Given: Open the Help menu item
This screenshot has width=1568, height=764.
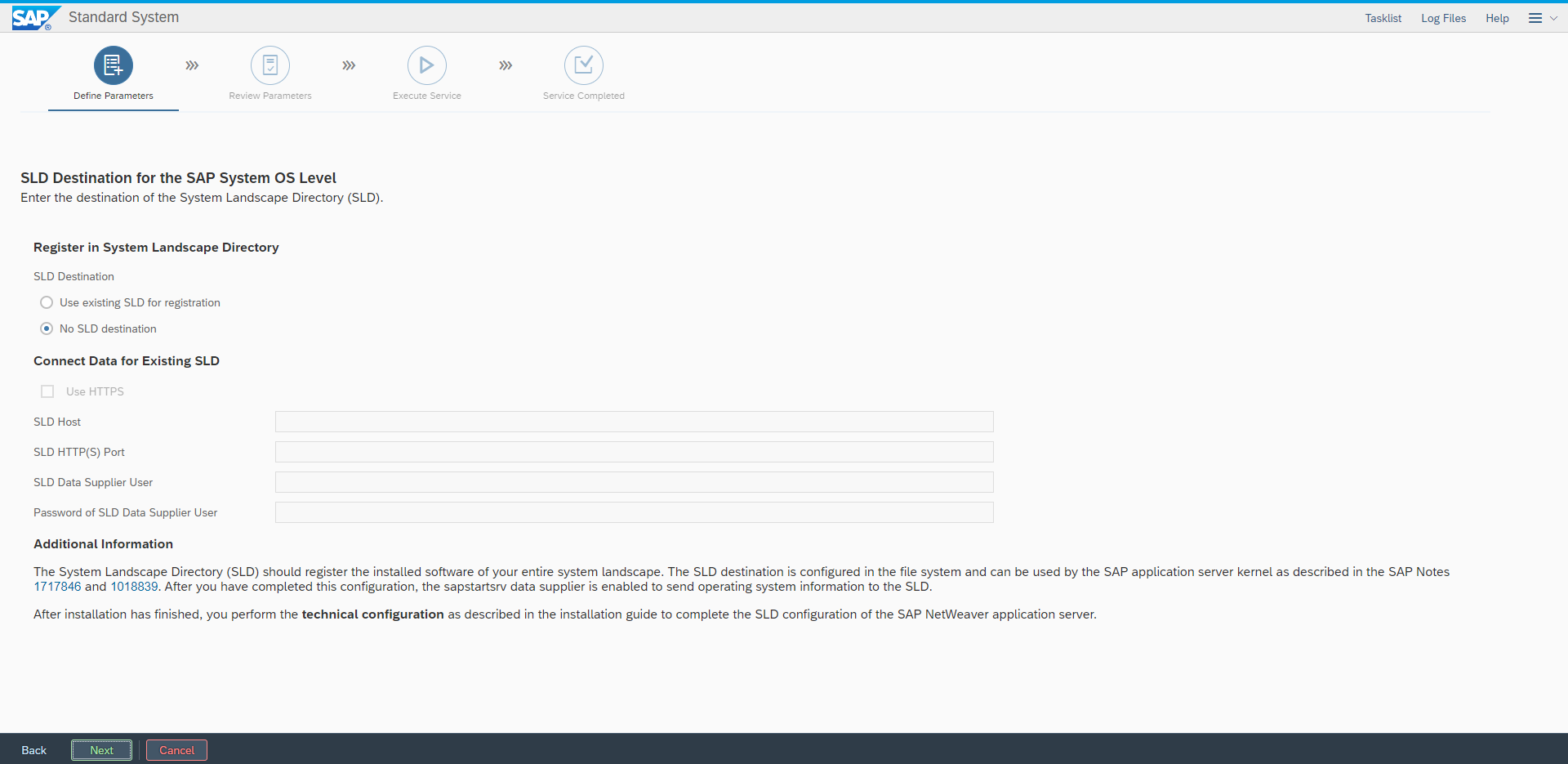Looking at the screenshot, I should point(1497,18).
